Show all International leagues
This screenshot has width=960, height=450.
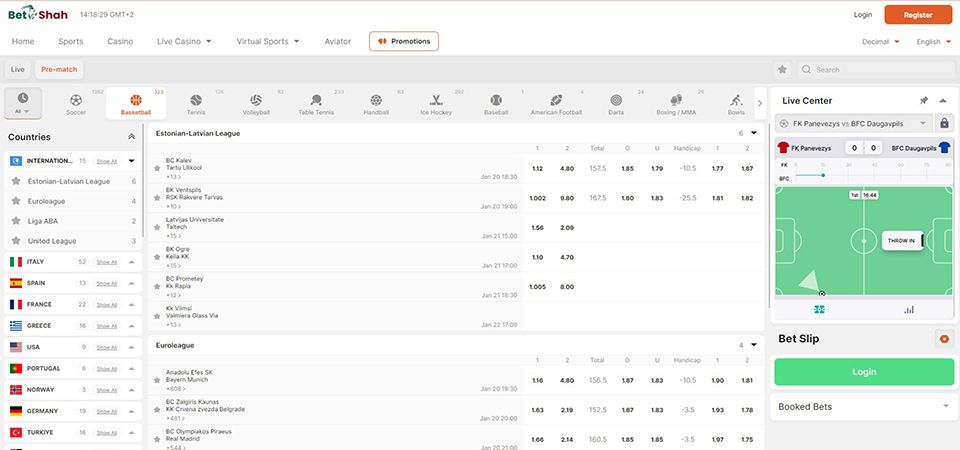pos(107,161)
